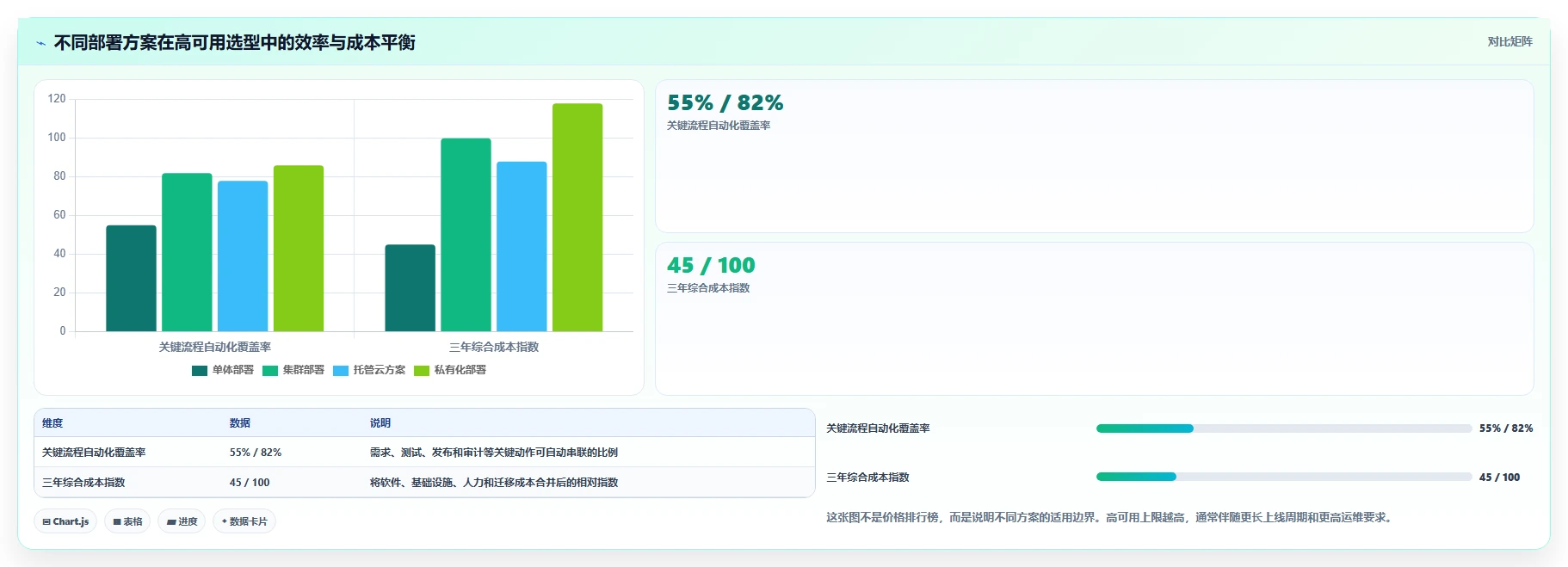This screenshot has width=1568, height=567.
Task: Click the 对比矩阵 label in header
Action: (x=1509, y=42)
